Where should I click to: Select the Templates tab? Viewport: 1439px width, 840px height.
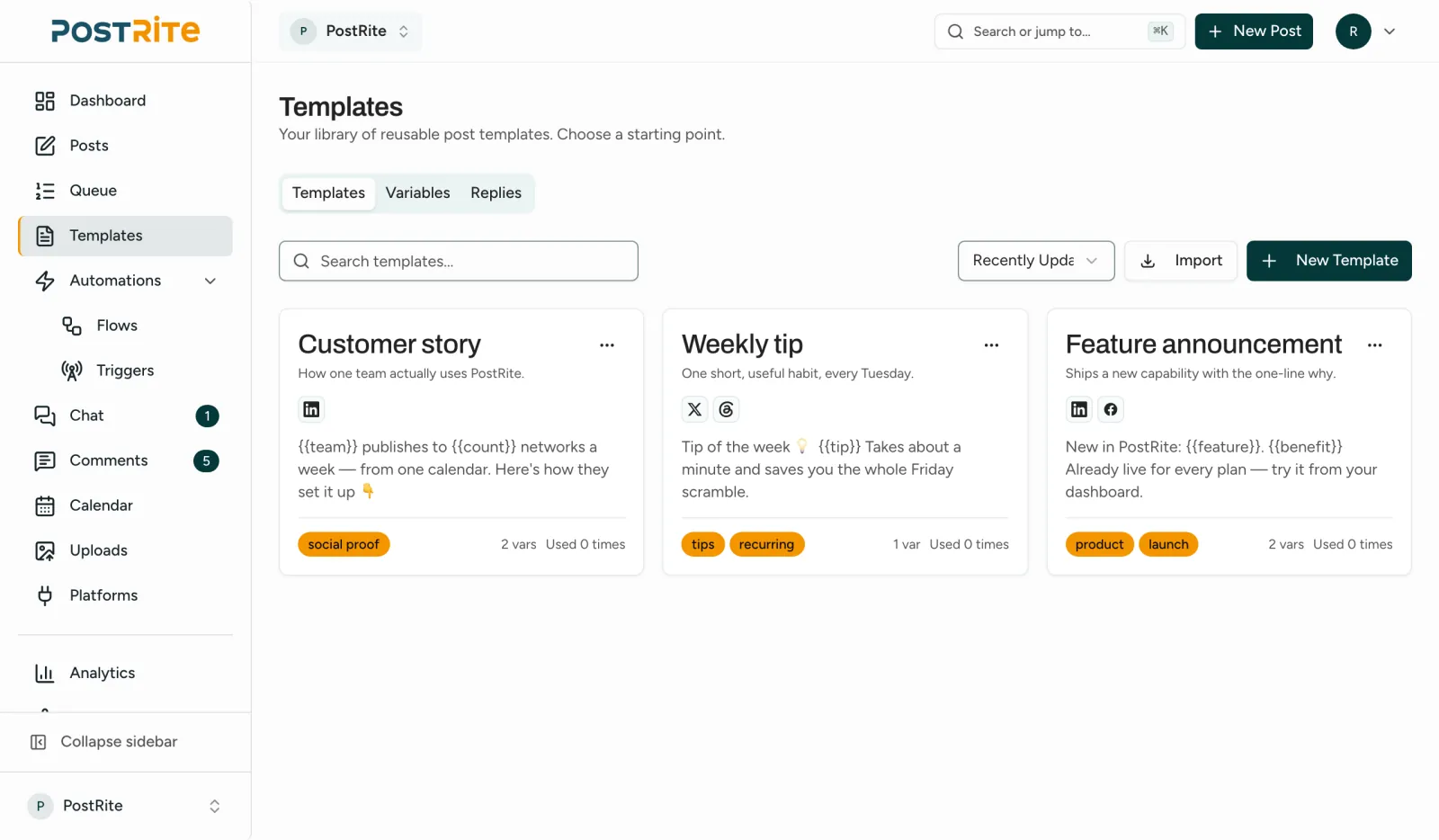pyautogui.click(x=328, y=193)
